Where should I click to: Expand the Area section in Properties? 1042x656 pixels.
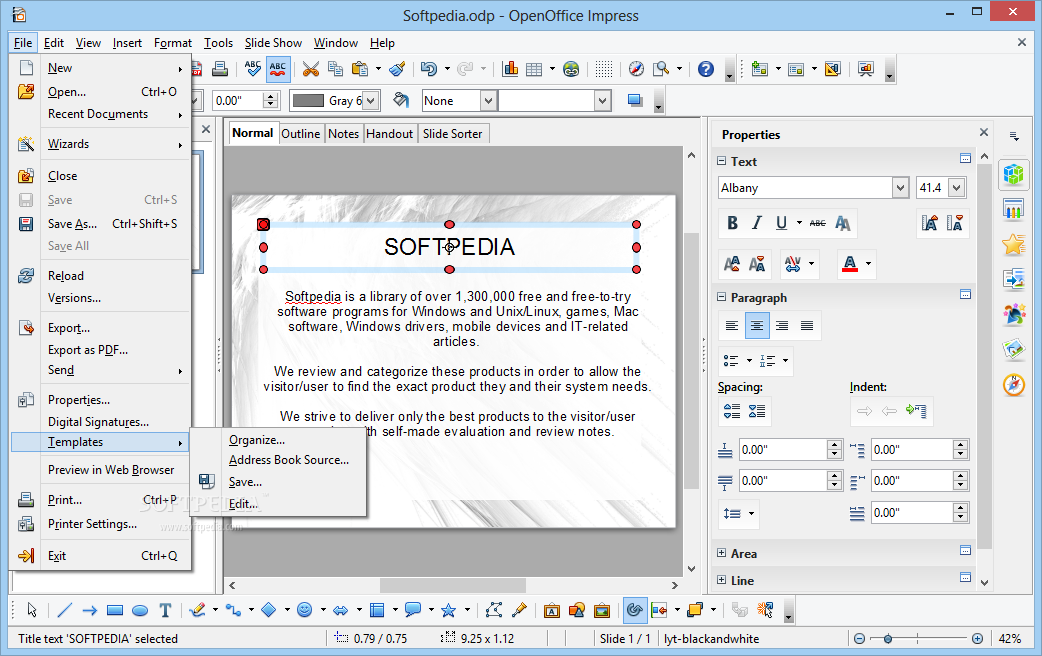722,553
